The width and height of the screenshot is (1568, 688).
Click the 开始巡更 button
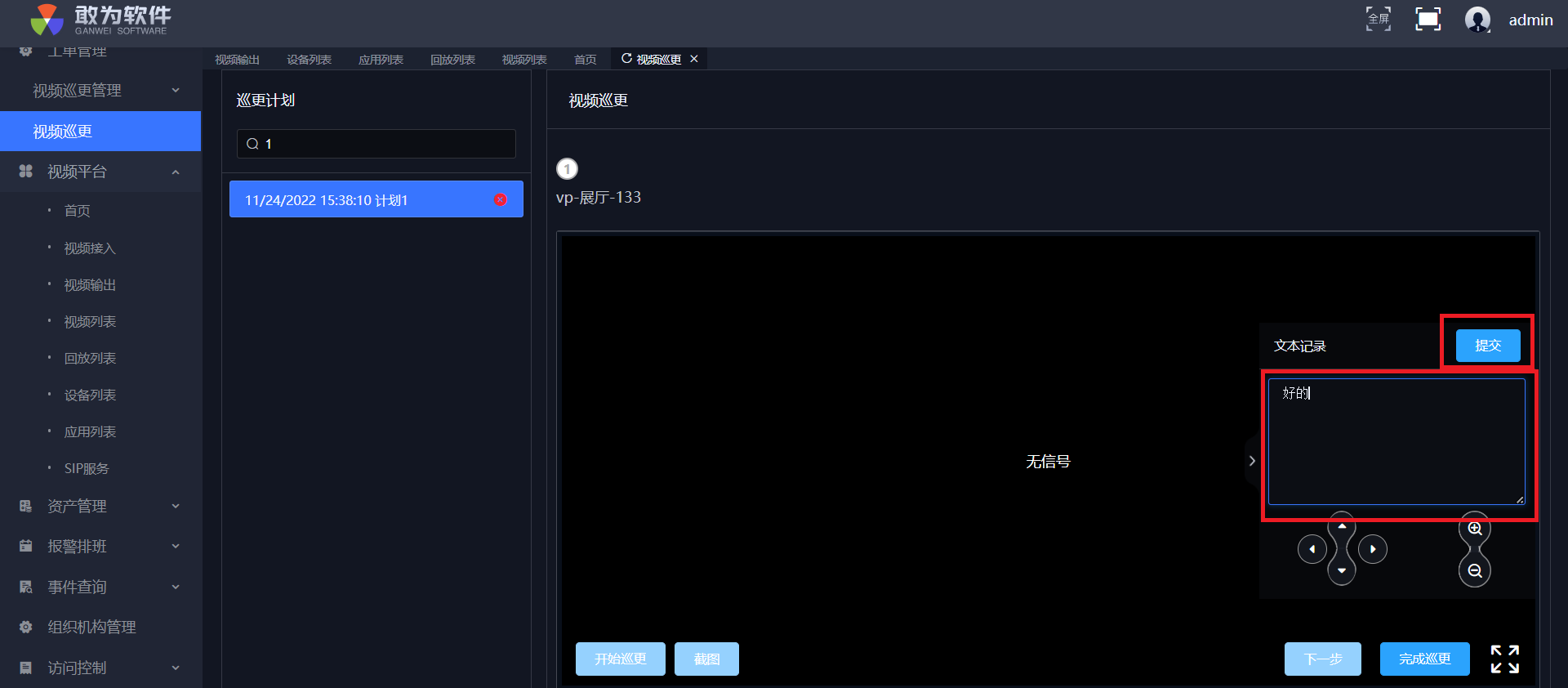tap(621, 659)
